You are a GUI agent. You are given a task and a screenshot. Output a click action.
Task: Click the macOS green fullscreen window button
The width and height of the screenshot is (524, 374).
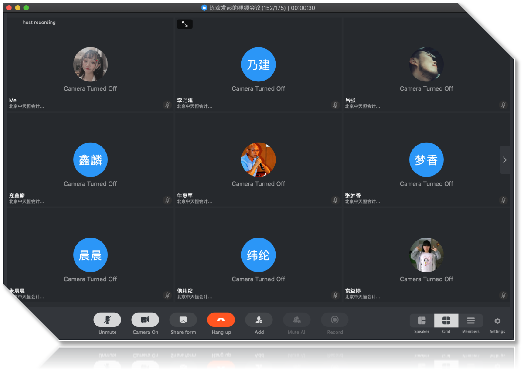point(26,7)
